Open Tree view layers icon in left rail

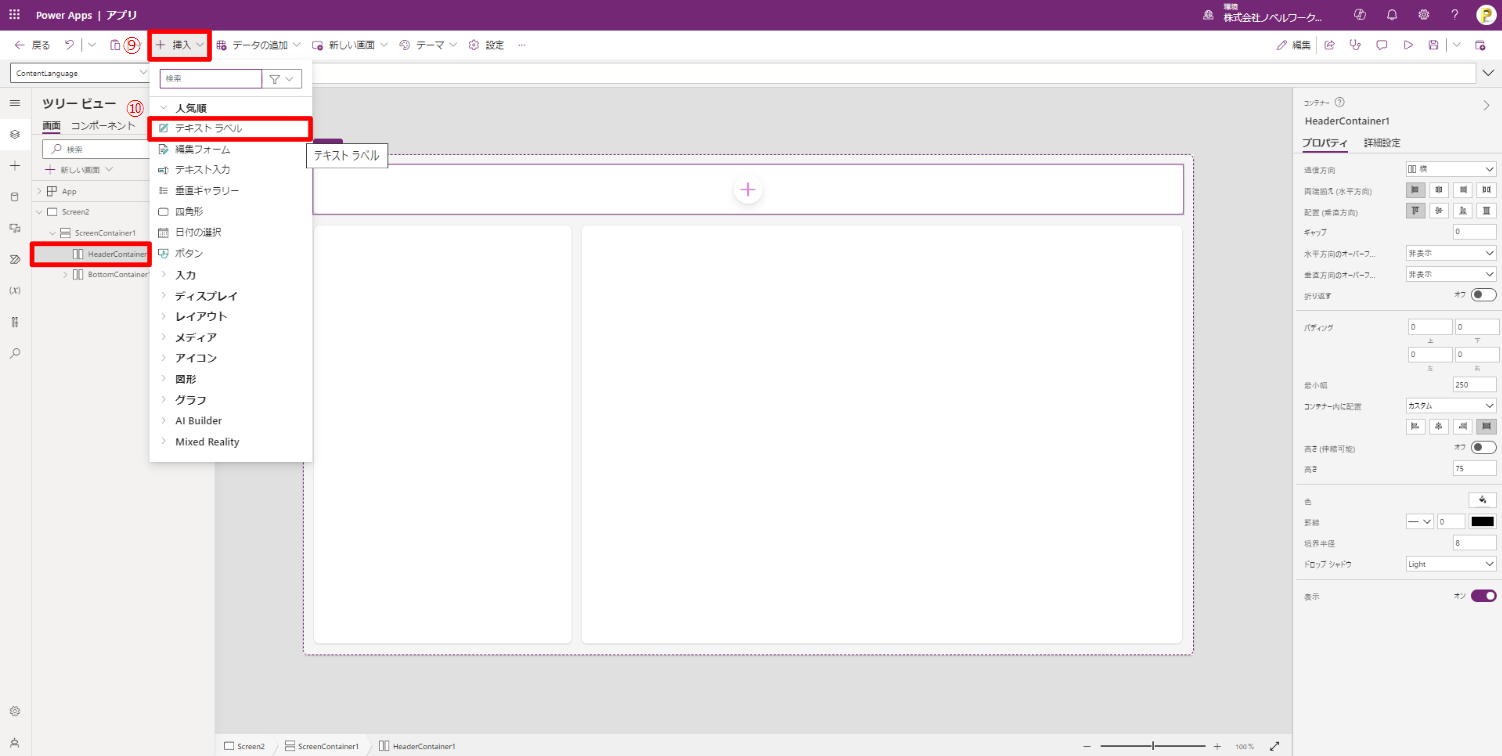click(15, 134)
